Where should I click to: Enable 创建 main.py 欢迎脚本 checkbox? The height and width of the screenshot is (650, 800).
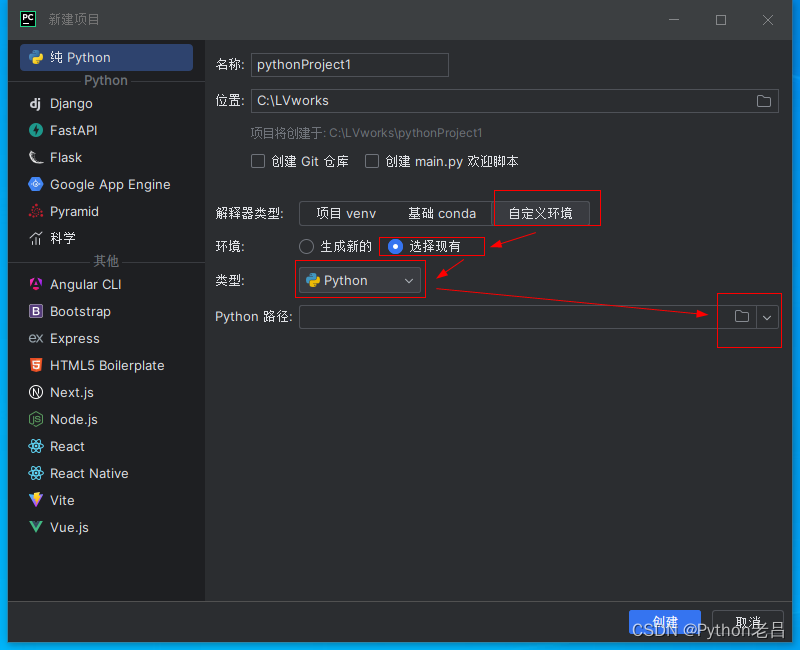click(372, 161)
